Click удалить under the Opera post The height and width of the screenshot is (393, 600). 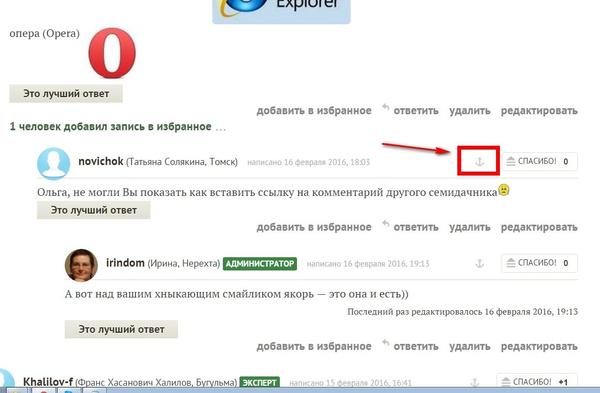(470, 111)
